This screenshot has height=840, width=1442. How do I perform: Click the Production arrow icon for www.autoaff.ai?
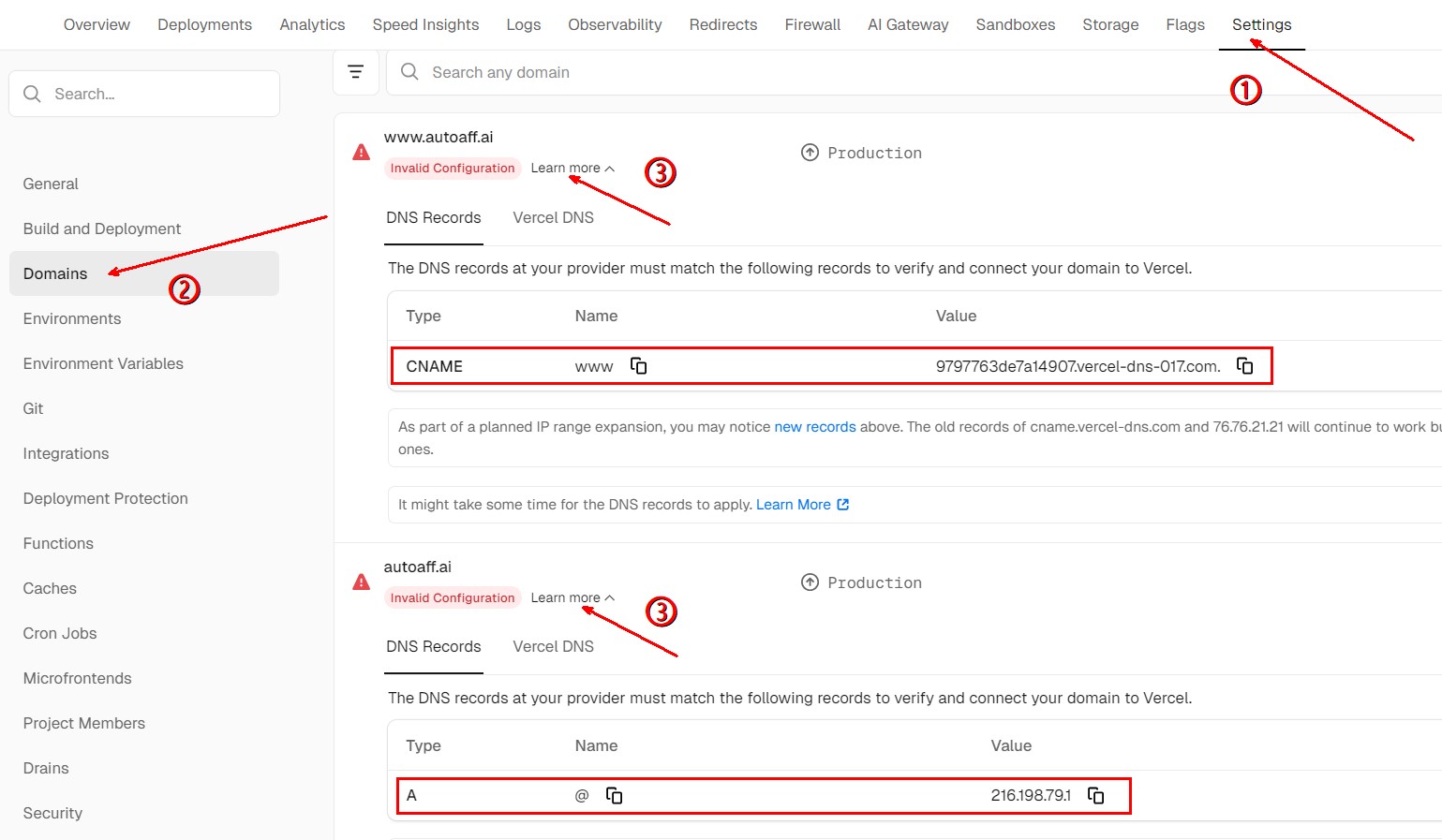(810, 153)
